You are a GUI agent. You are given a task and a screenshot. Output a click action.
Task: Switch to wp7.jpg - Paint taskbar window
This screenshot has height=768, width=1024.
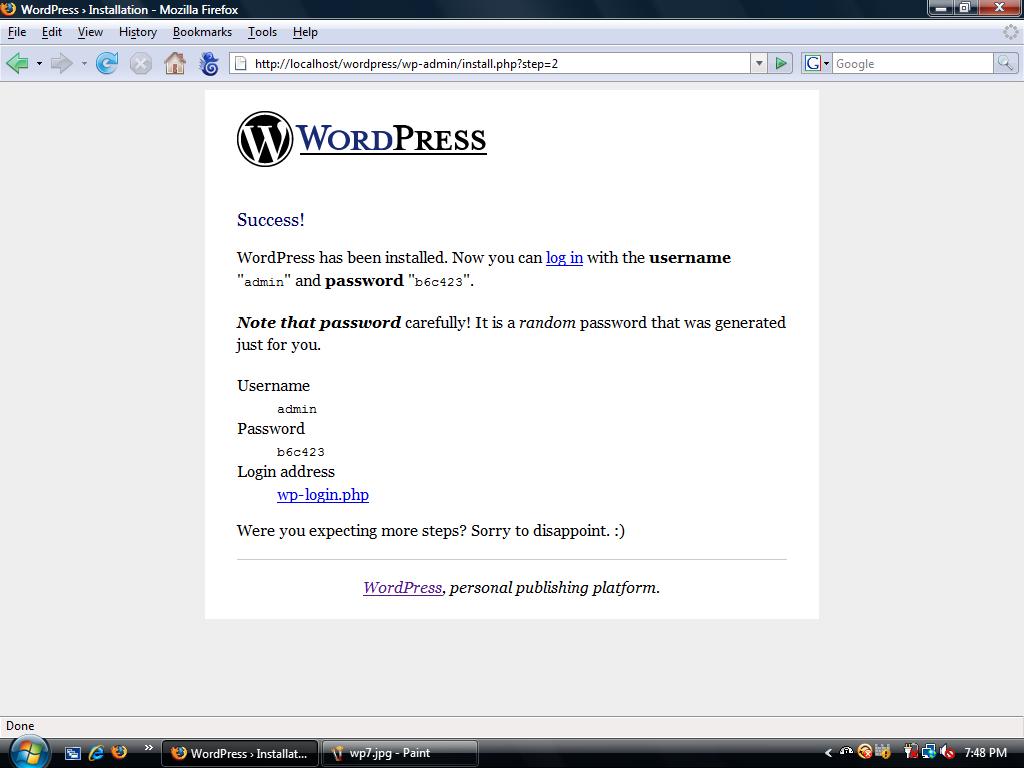tap(399, 753)
